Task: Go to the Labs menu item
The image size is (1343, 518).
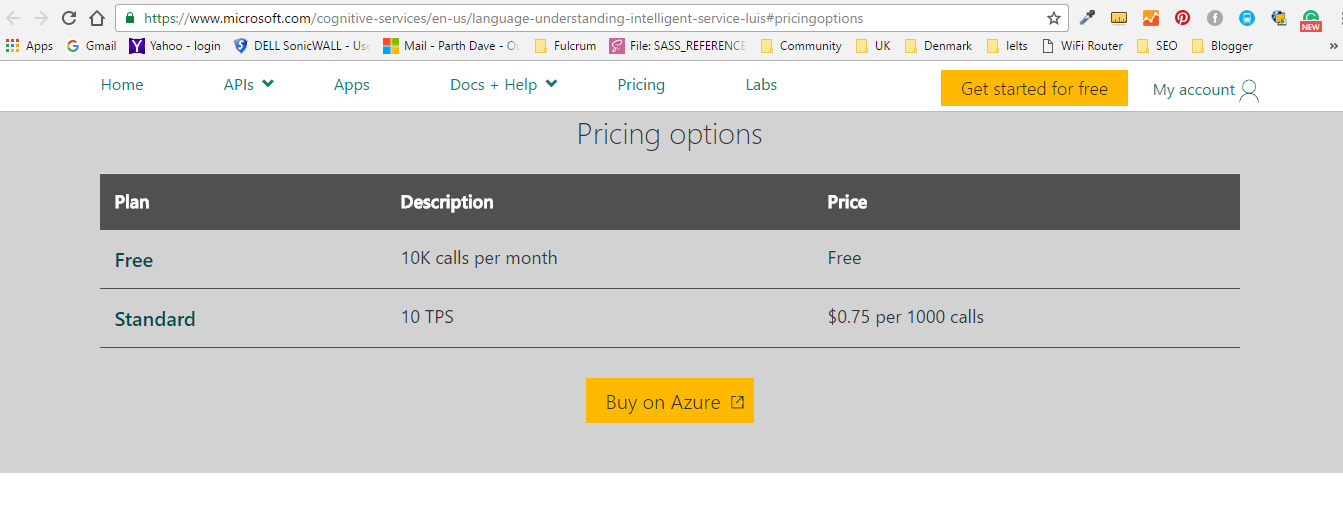Action: click(761, 85)
